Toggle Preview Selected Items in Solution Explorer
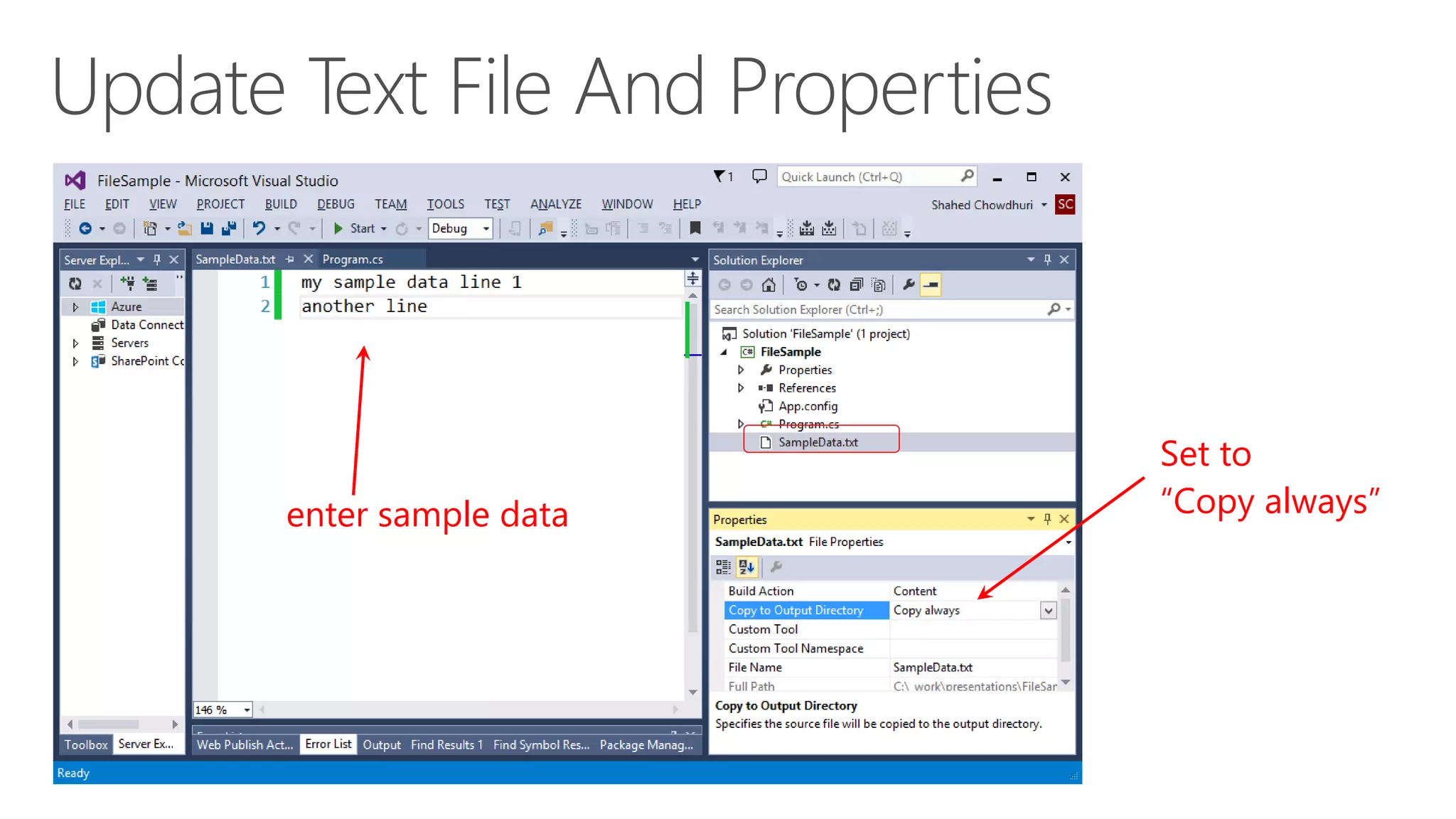 pos(931,285)
